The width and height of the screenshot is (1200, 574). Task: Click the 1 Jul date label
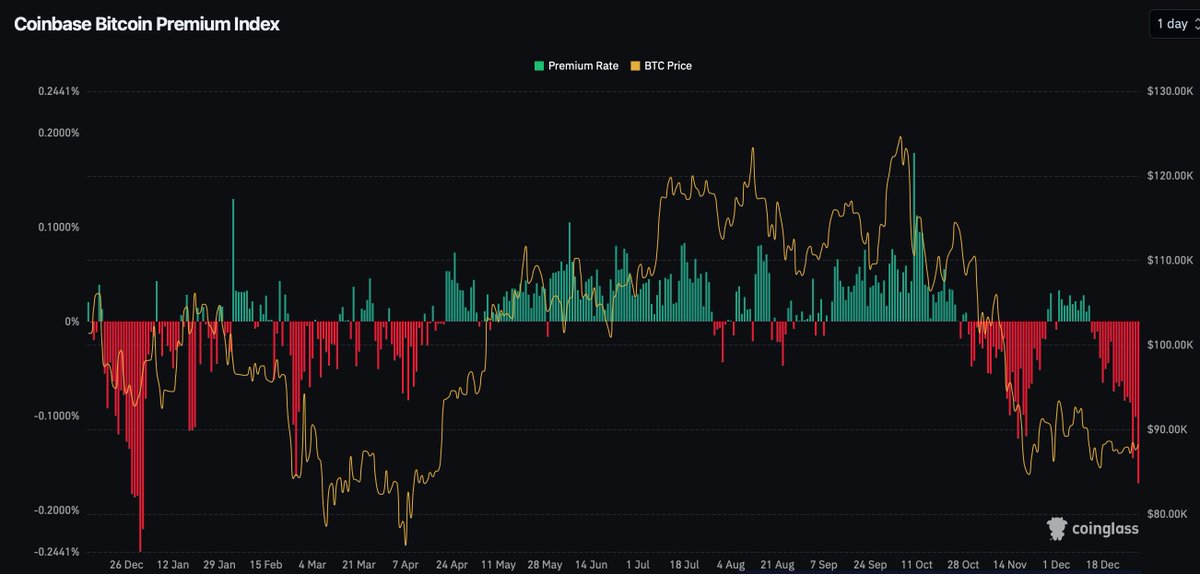point(640,565)
